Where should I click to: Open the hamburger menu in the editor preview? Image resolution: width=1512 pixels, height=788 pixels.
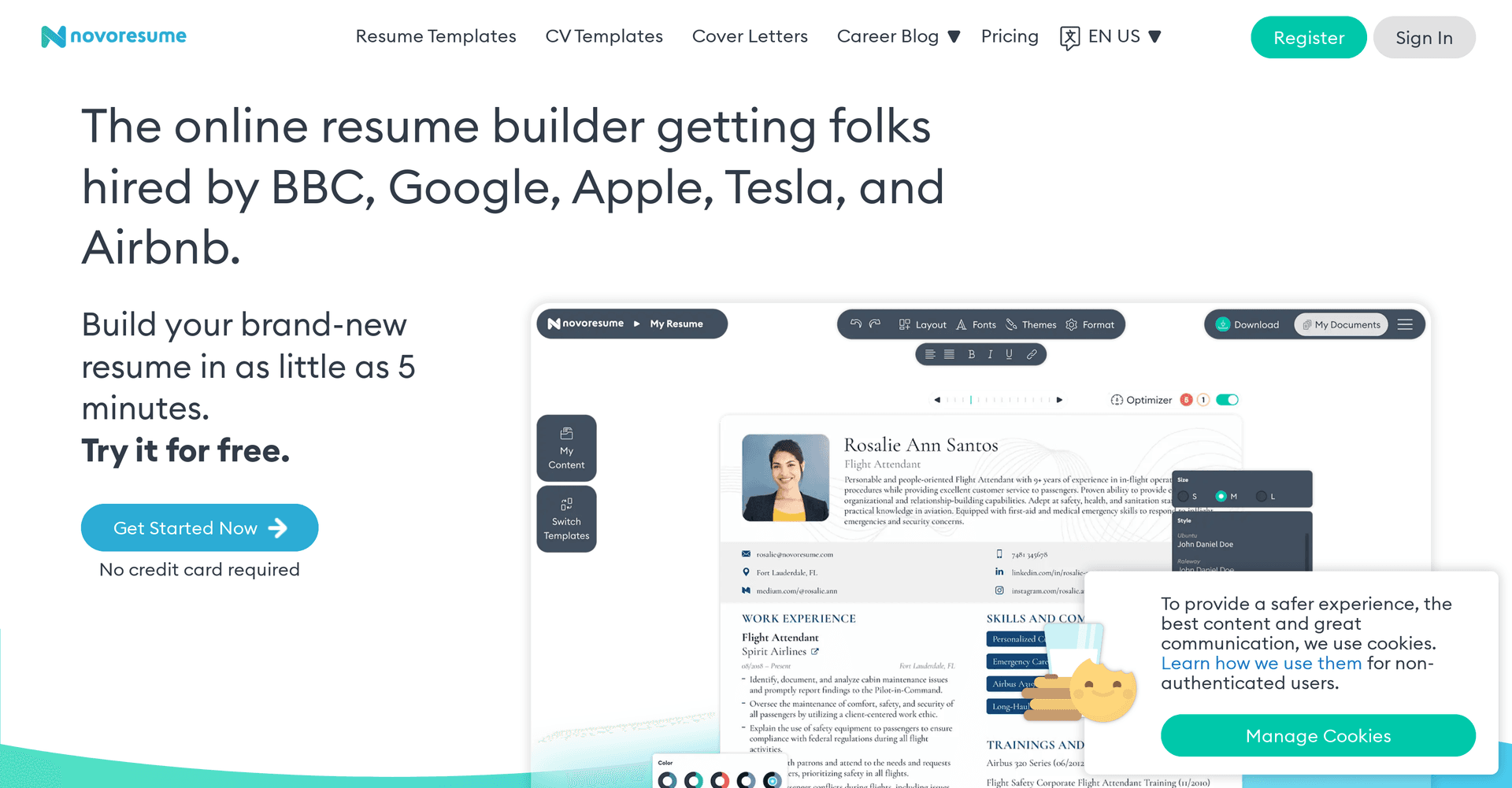coord(1405,324)
